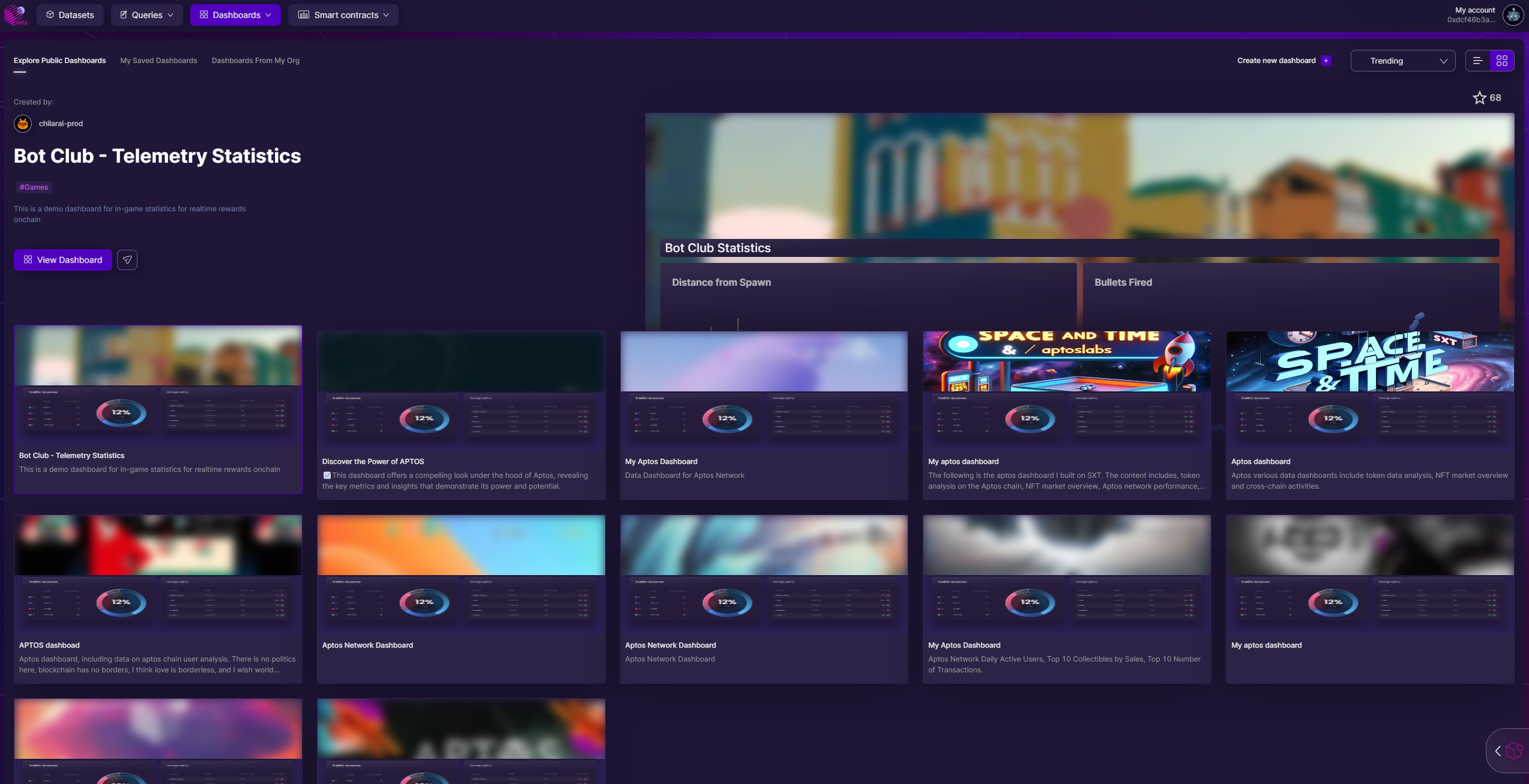Open the account avatar icon

1512,14
